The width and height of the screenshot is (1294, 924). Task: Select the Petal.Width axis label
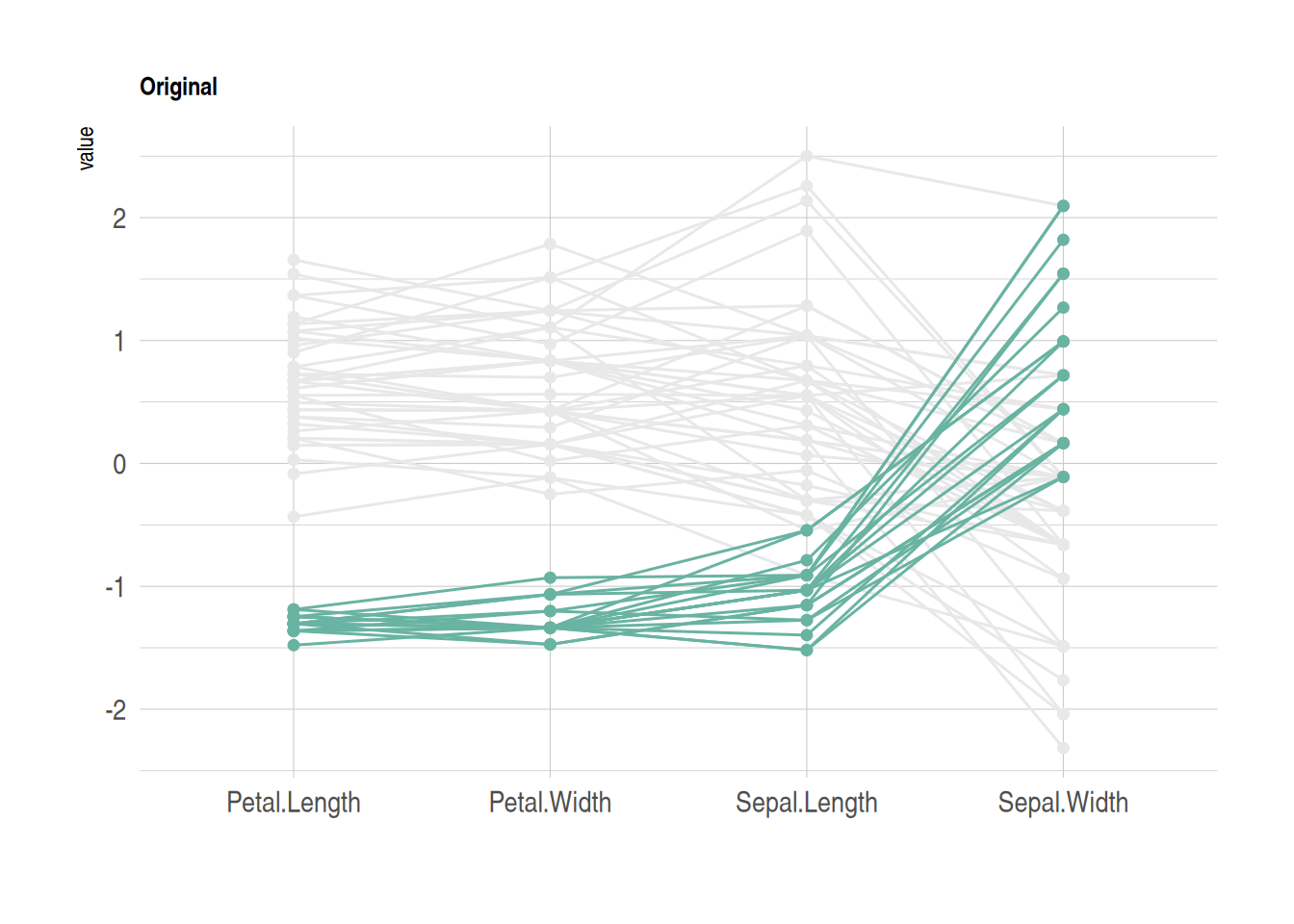click(550, 802)
